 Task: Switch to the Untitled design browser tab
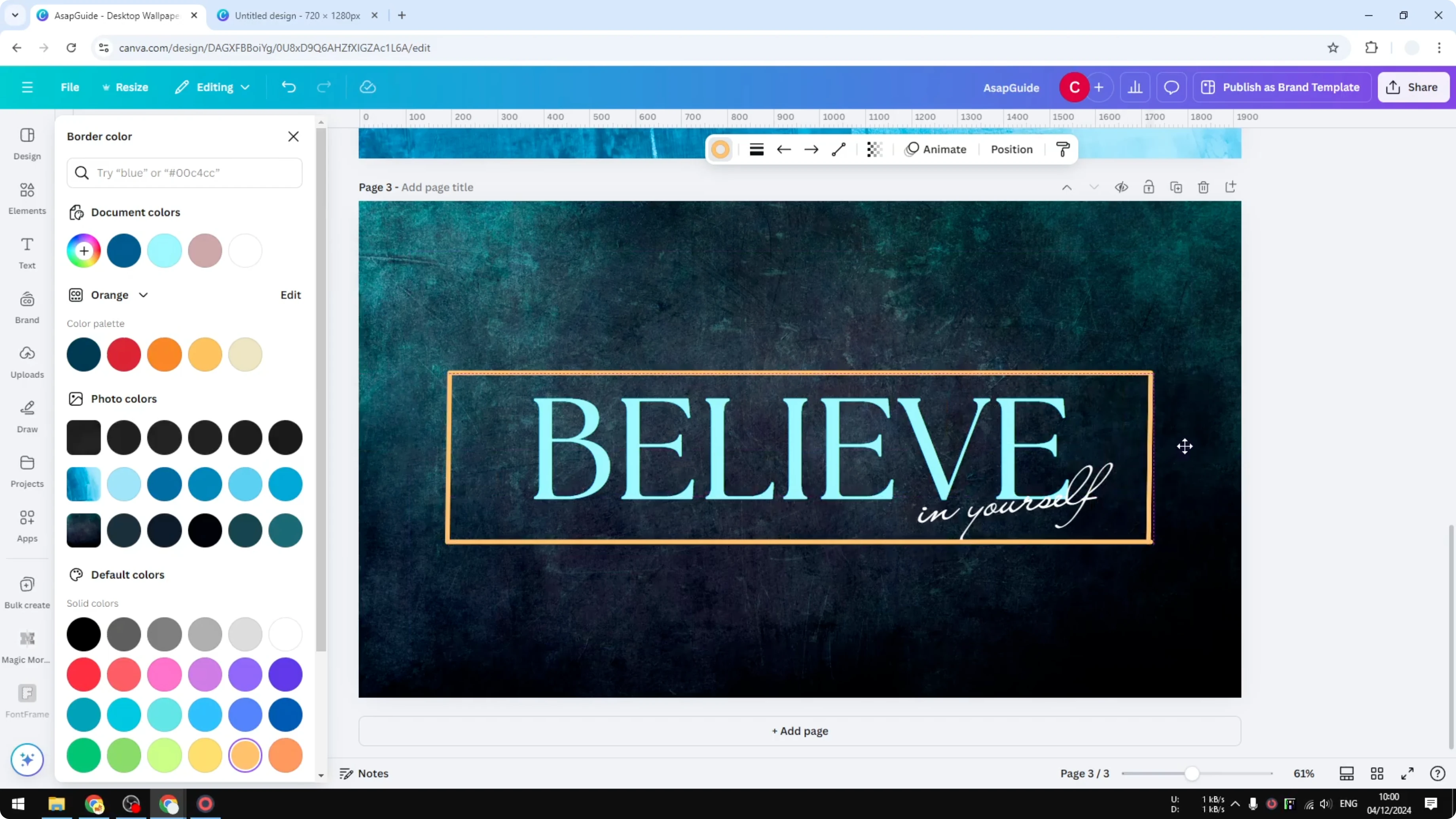point(294,15)
